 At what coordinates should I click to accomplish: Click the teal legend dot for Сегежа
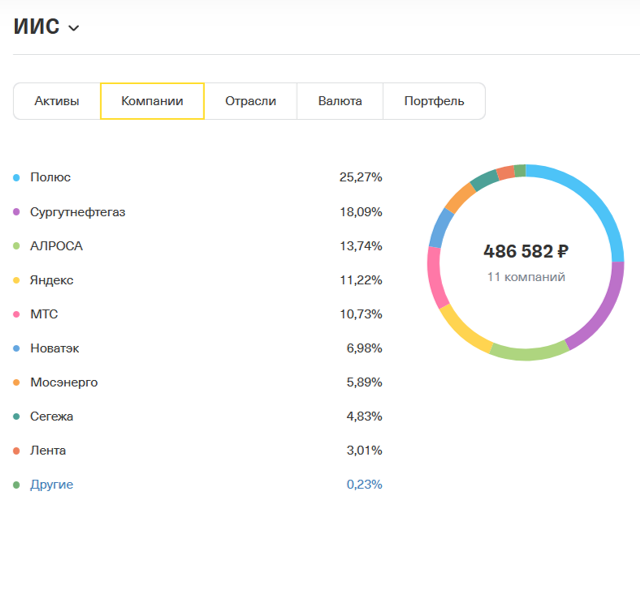click(16, 417)
